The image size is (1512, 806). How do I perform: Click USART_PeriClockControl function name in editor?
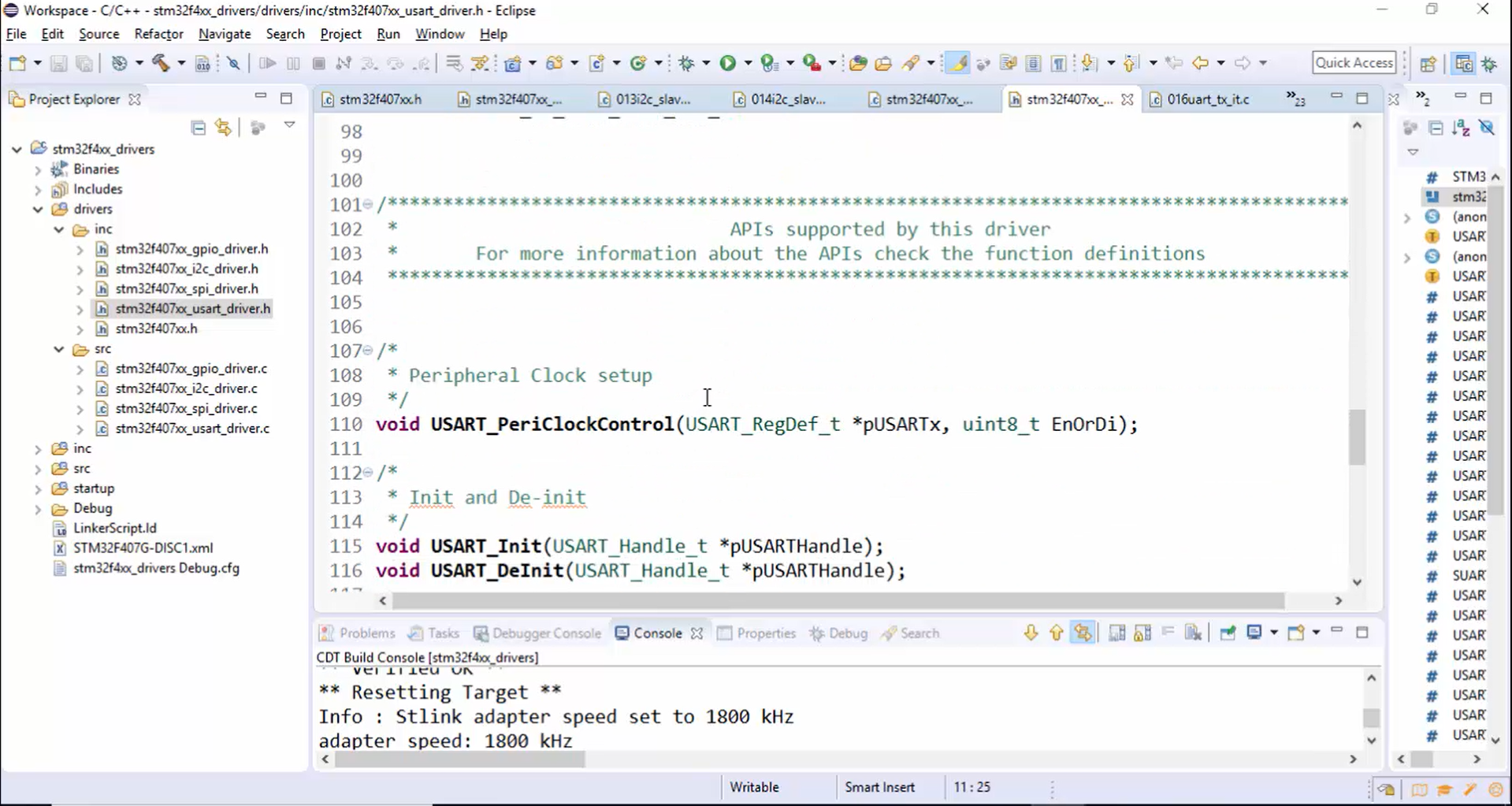552,425
